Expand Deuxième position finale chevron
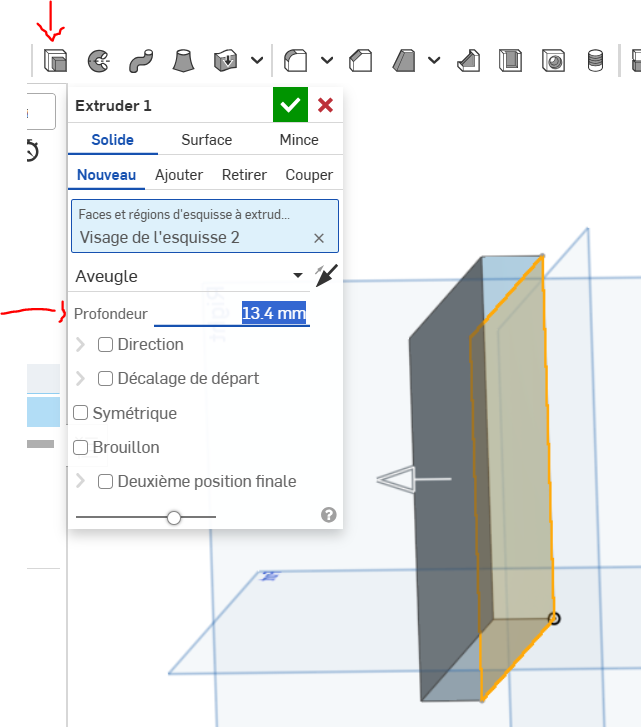The image size is (641, 727). [80, 481]
